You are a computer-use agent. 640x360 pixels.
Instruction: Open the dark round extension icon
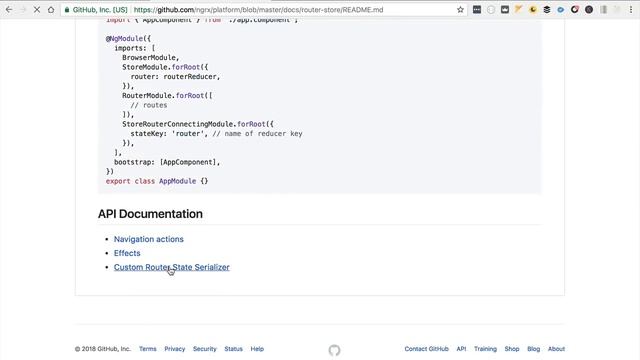tap(589, 9)
